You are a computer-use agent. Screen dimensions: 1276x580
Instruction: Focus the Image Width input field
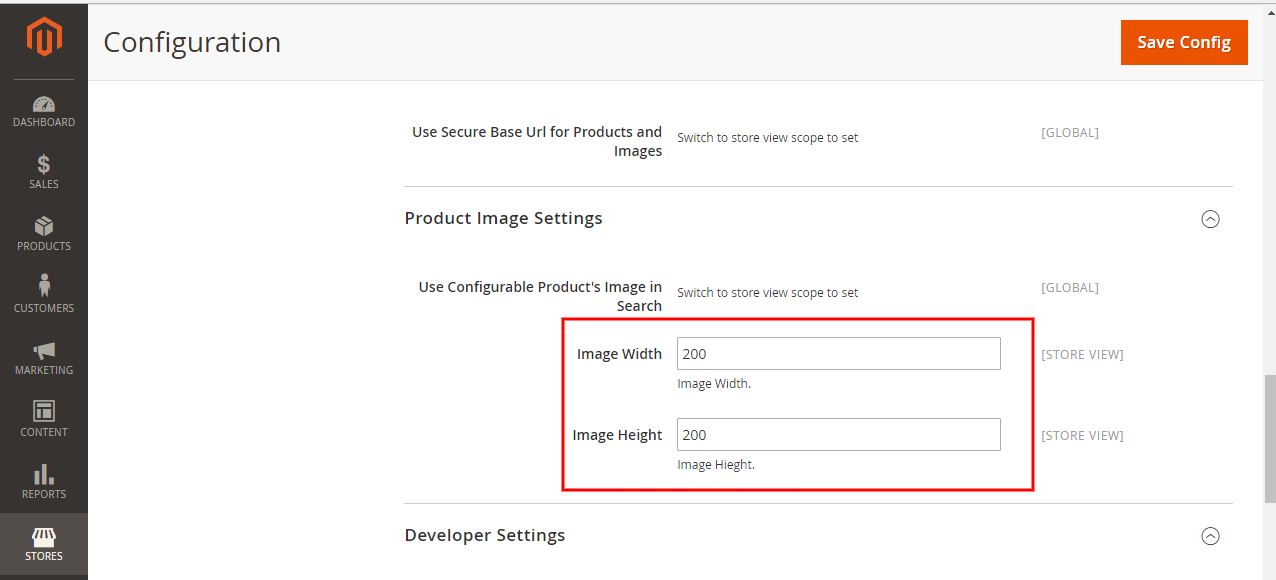(x=838, y=354)
